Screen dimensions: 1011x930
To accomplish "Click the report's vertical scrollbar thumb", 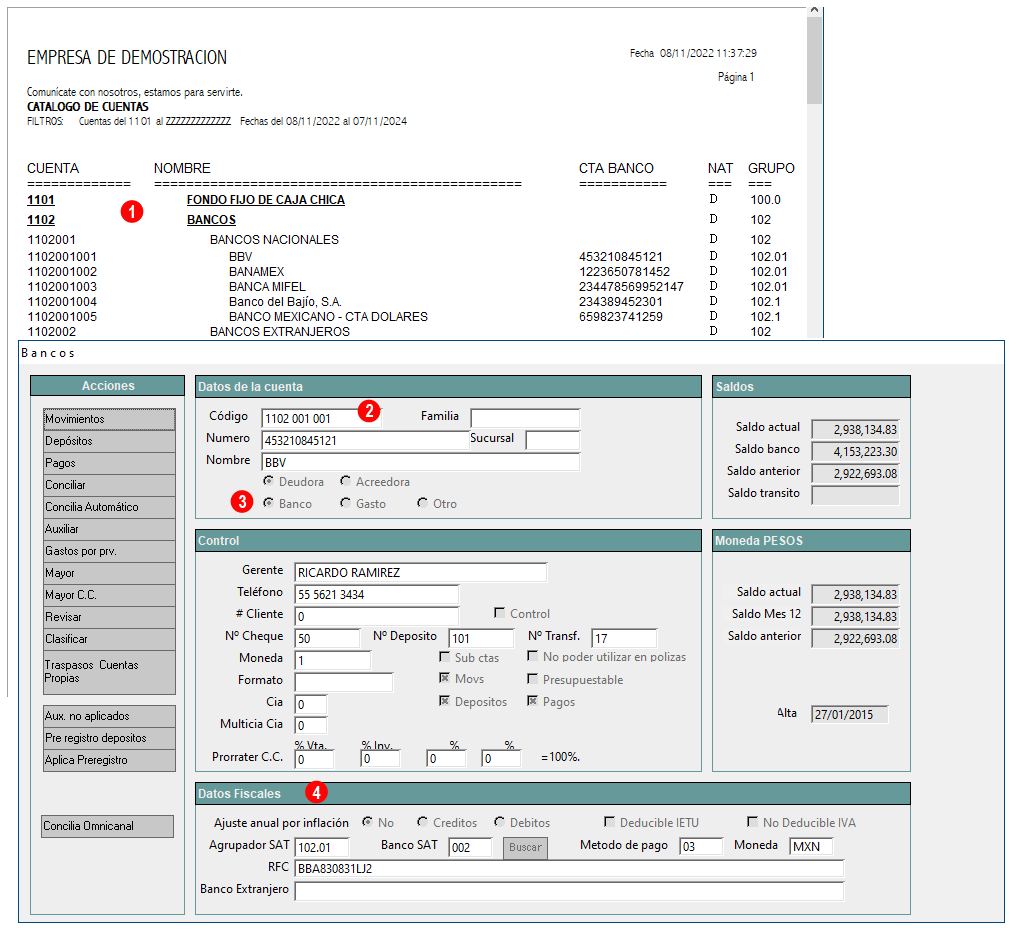I will point(814,60).
